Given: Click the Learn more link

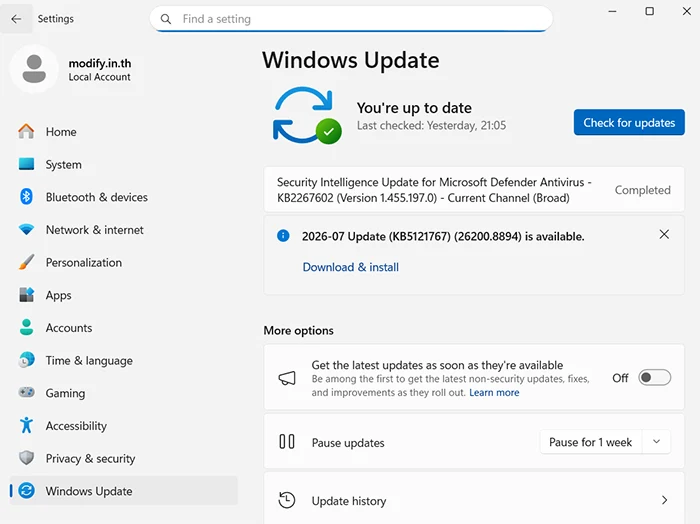Looking at the screenshot, I should pos(494,392).
